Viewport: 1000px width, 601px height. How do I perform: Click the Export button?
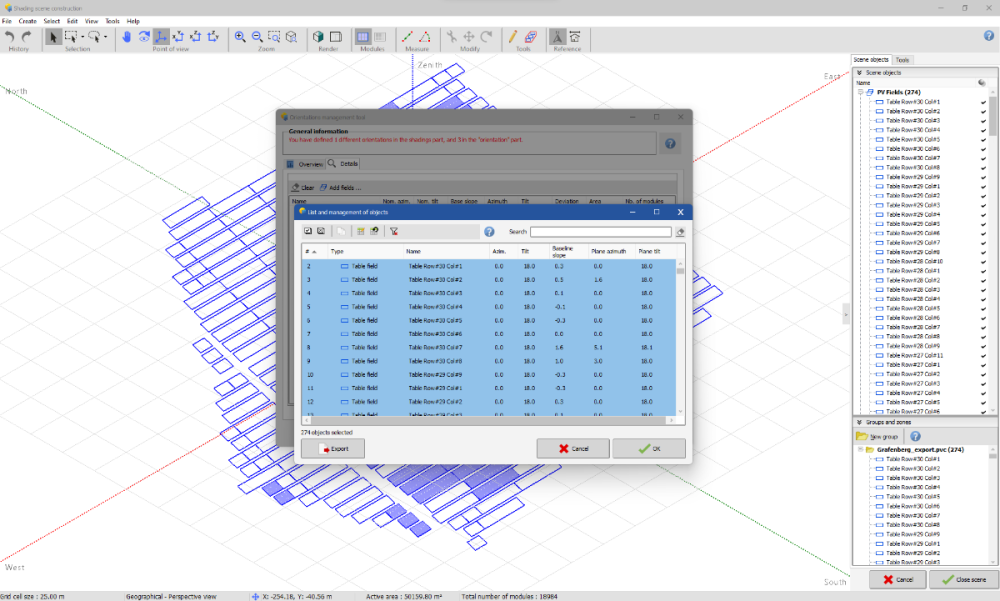click(x=333, y=449)
